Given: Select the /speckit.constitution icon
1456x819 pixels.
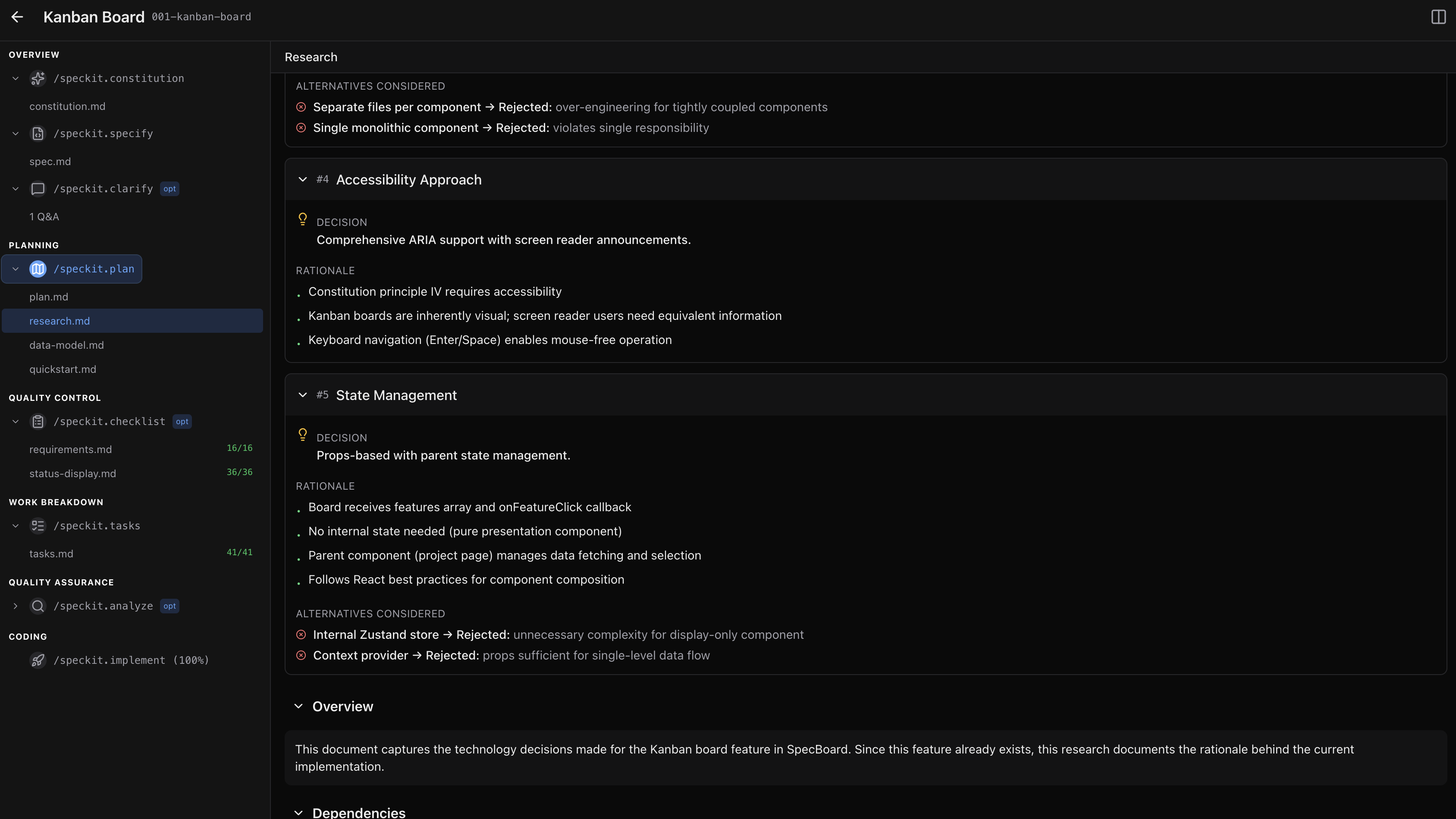Looking at the screenshot, I should point(38,78).
